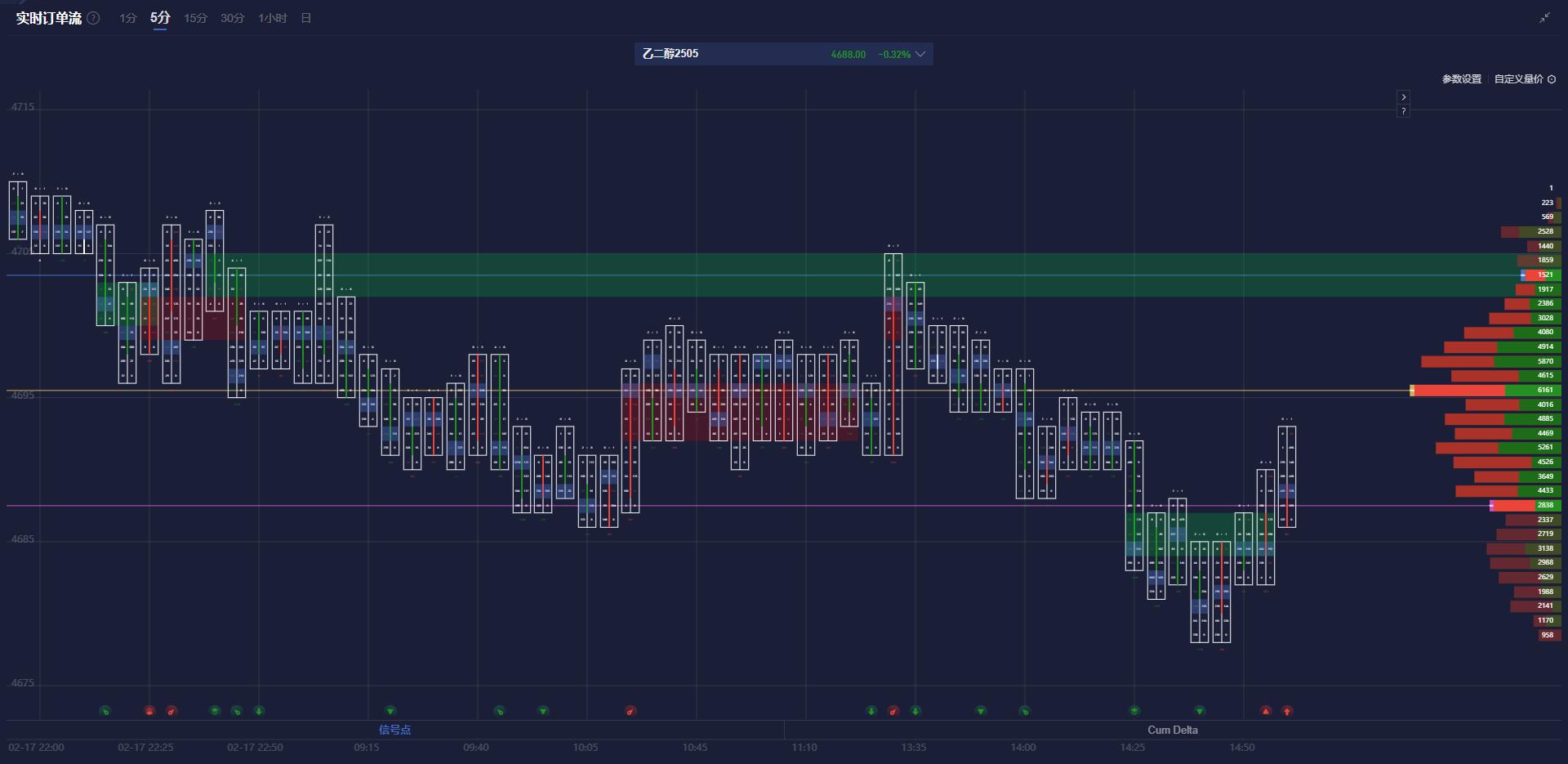
Task: Expand the side panel with the chevron arrow
Action: [x=1403, y=97]
